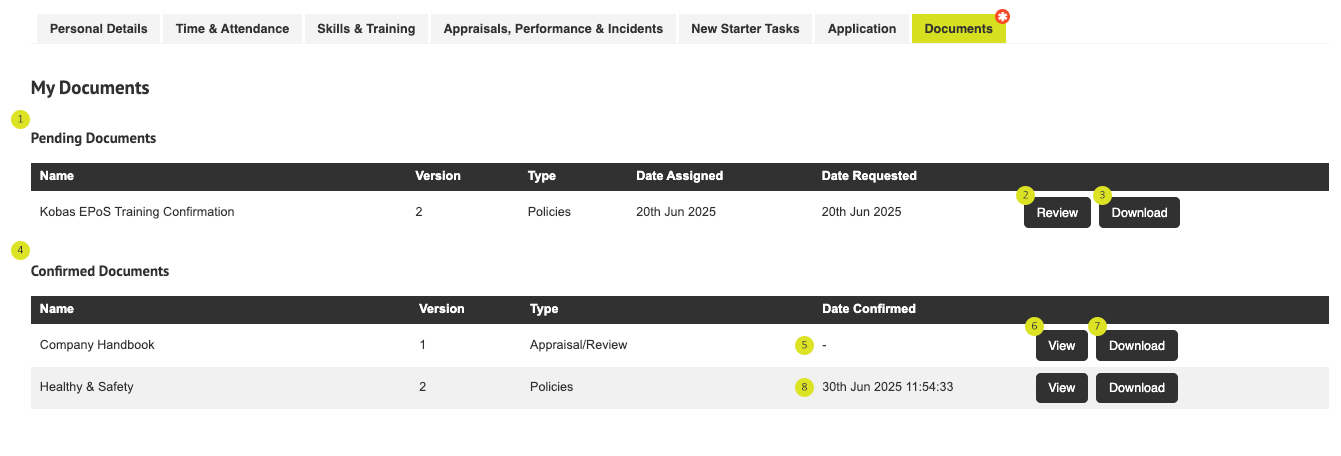This screenshot has width=1341, height=456.
Task: Select the Application tab
Action: pos(862,28)
